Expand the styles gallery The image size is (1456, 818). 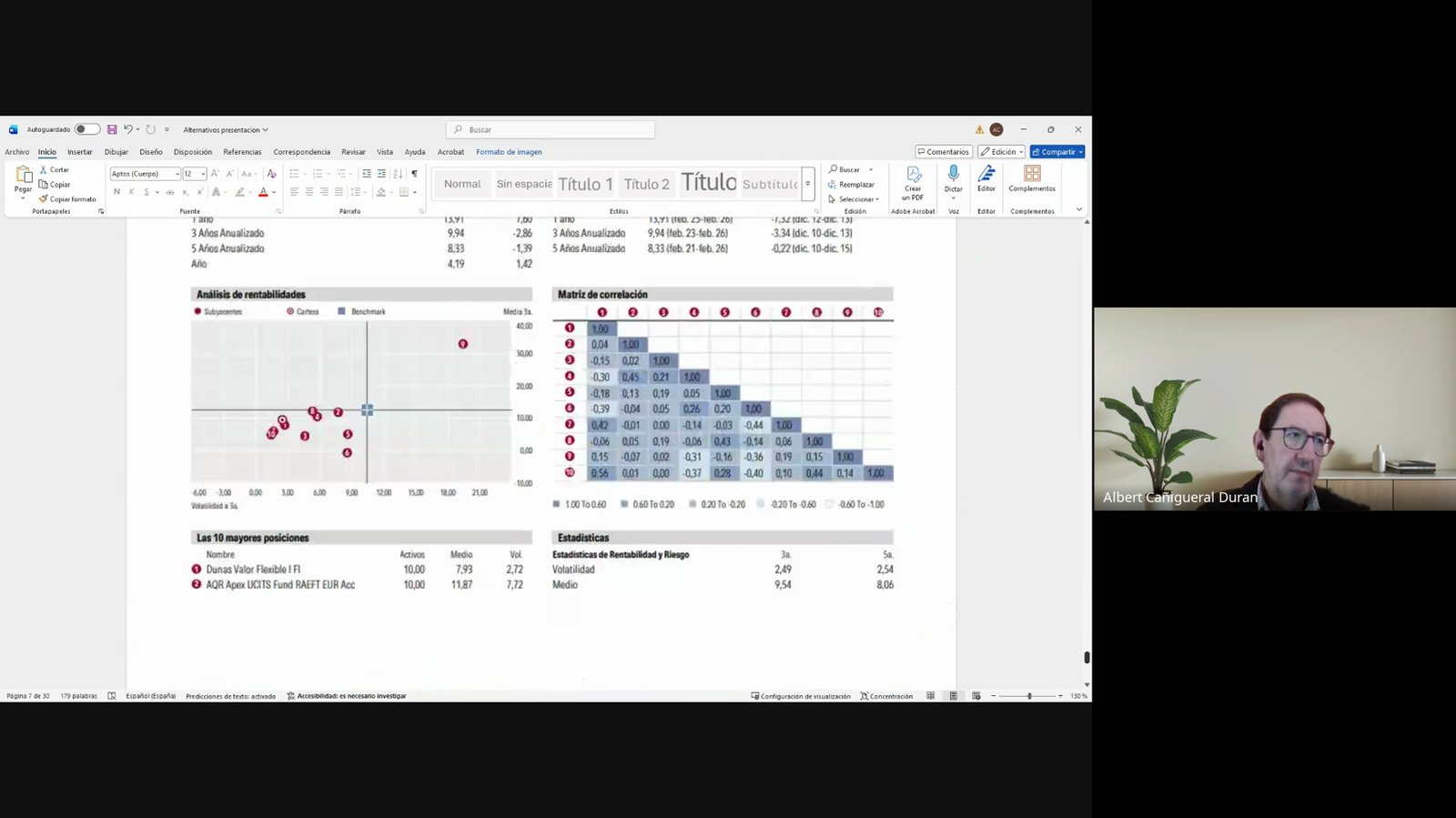point(807,184)
